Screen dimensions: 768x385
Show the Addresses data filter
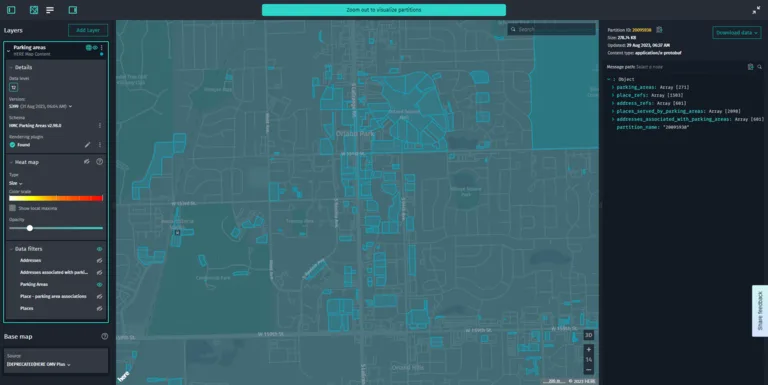pyautogui.click(x=99, y=261)
